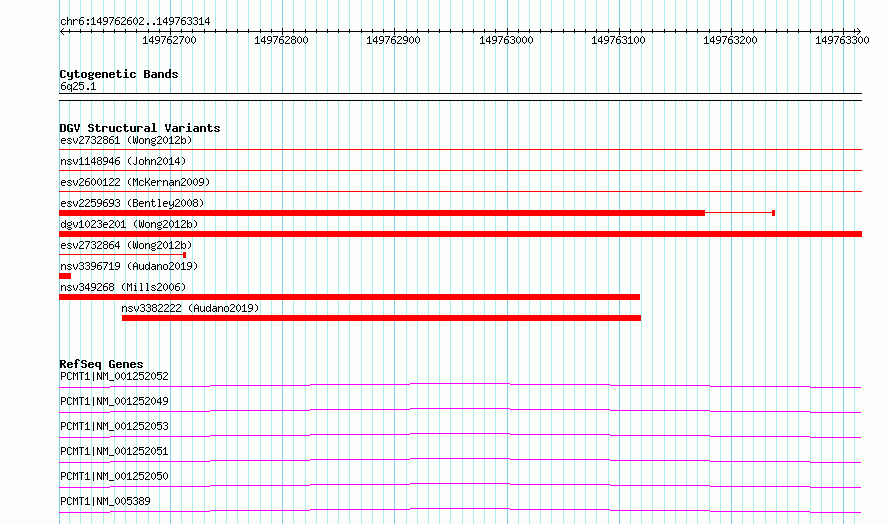The image size is (890, 524).
Task: Open variant nsv1148946 (John2014)
Action: pyautogui.click(x=123, y=161)
